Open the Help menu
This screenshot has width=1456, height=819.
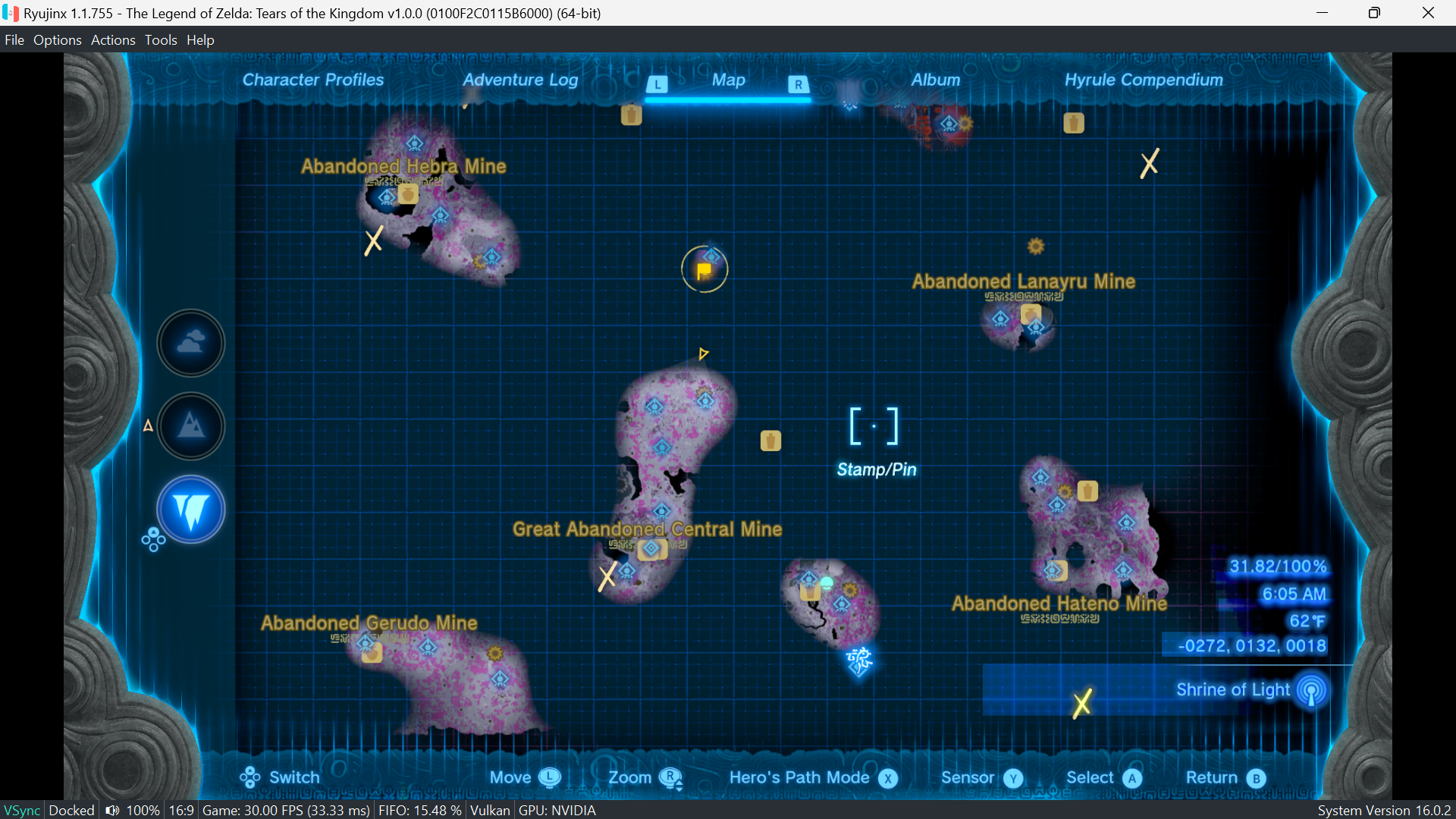click(x=200, y=40)
